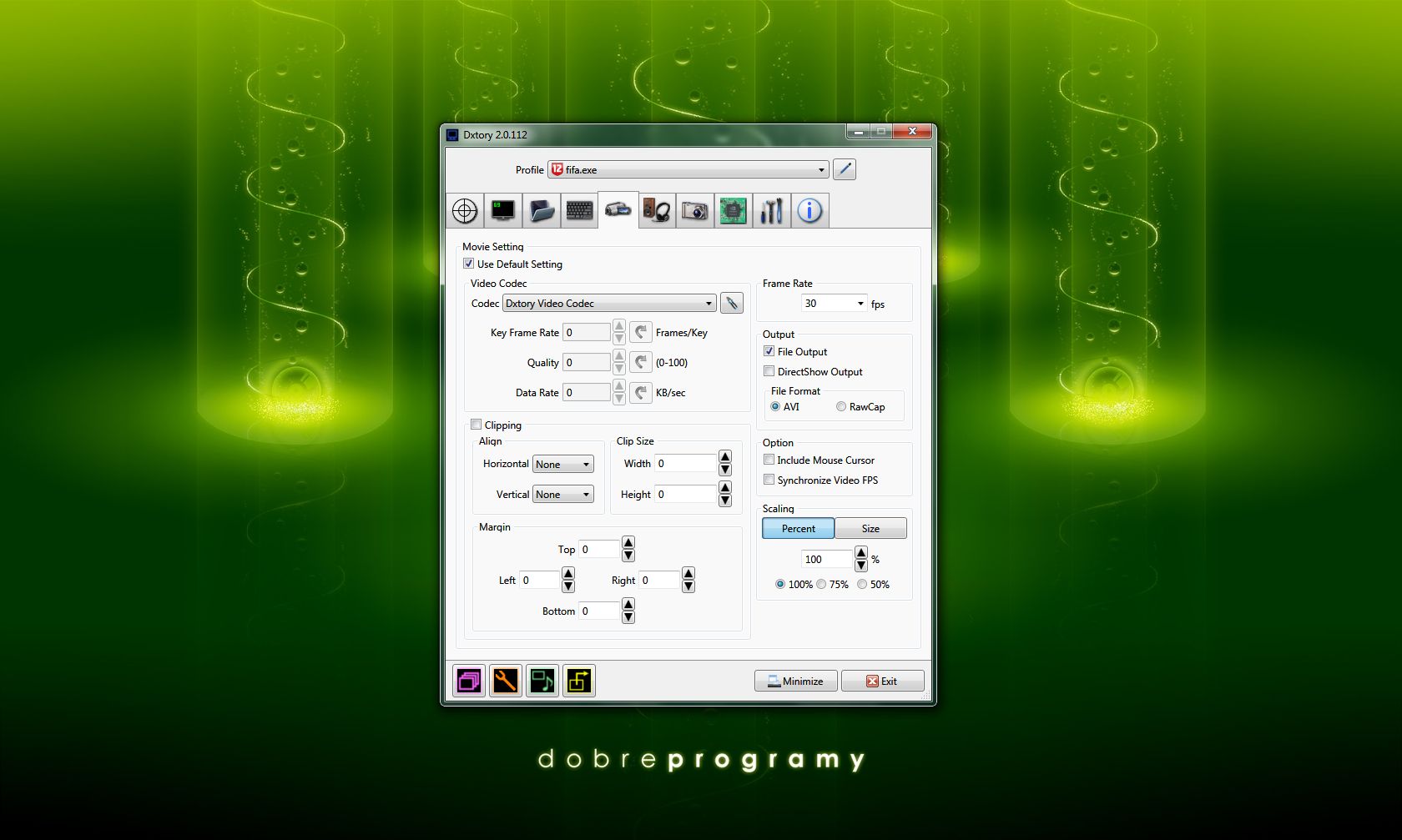This screenshot has width=1402, height=840.
Task: Click the Size scaling button
Action: tap(870, 528)
